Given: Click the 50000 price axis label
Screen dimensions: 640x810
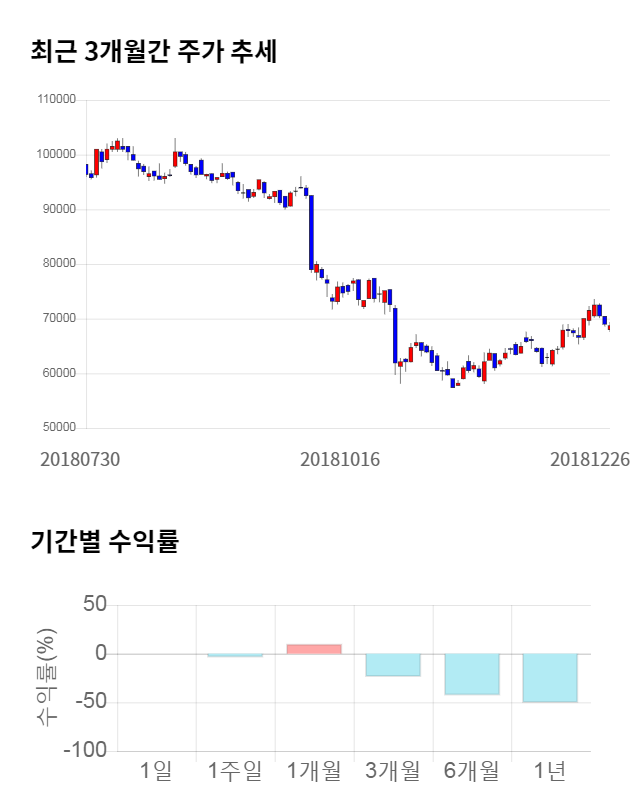Looking at the screenshot, I should click(60, 428).
